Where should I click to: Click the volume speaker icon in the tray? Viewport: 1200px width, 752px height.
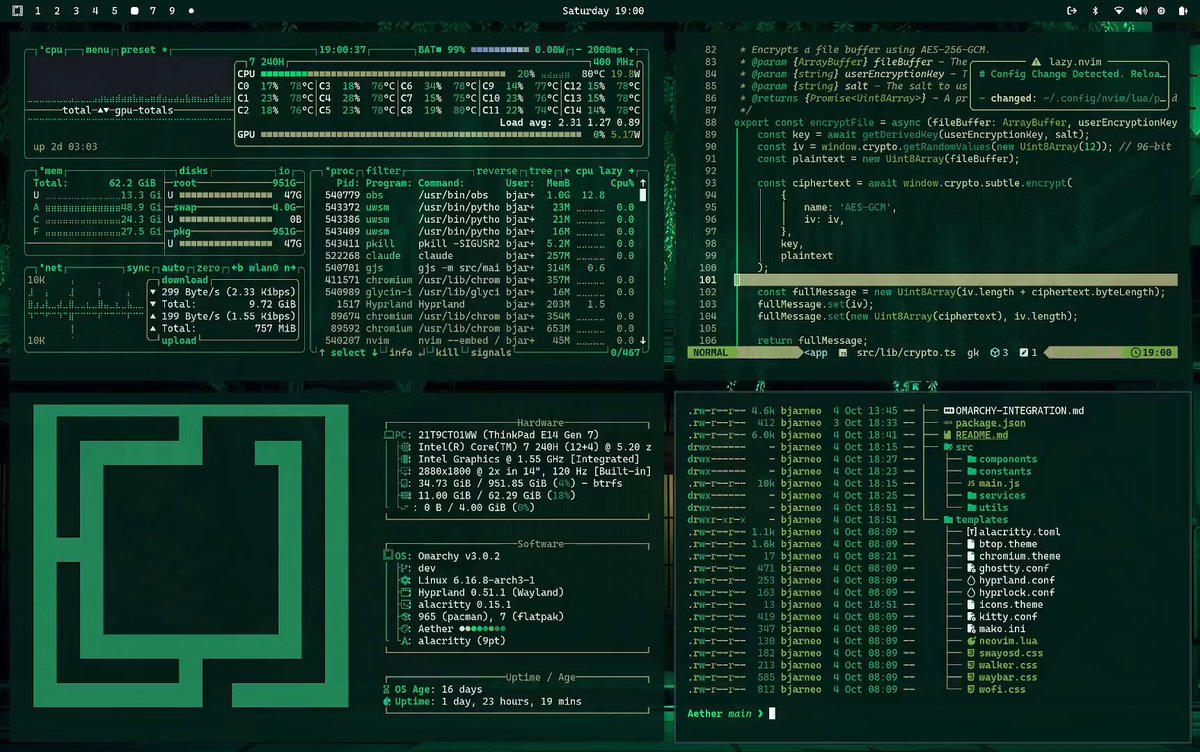point(1141,10)
